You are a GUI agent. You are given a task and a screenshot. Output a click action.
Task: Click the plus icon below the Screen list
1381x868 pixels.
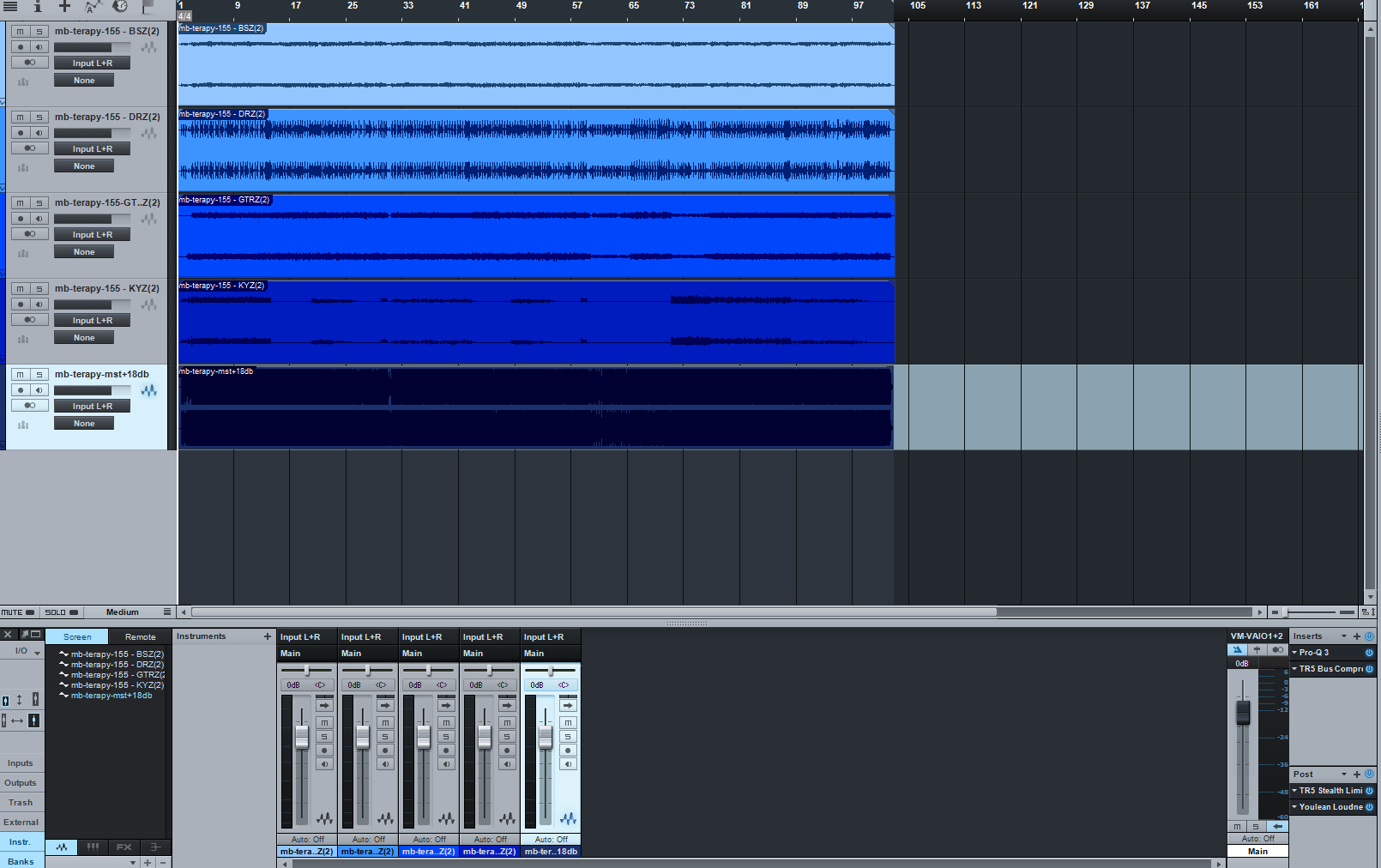(x=148, y=862)
